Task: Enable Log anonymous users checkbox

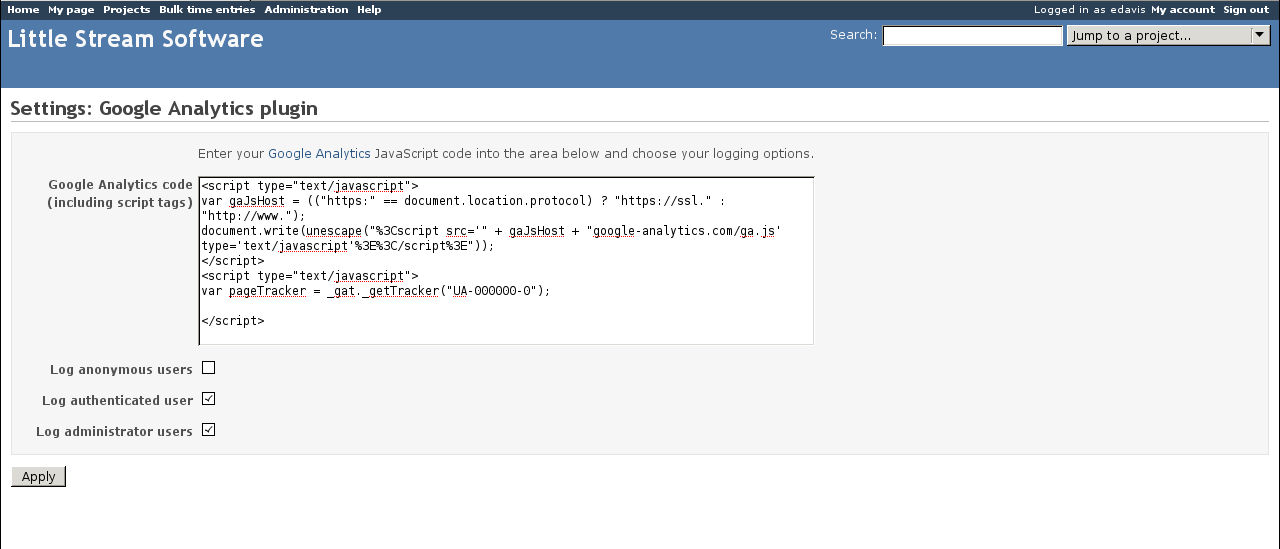Action: [208, 368]
